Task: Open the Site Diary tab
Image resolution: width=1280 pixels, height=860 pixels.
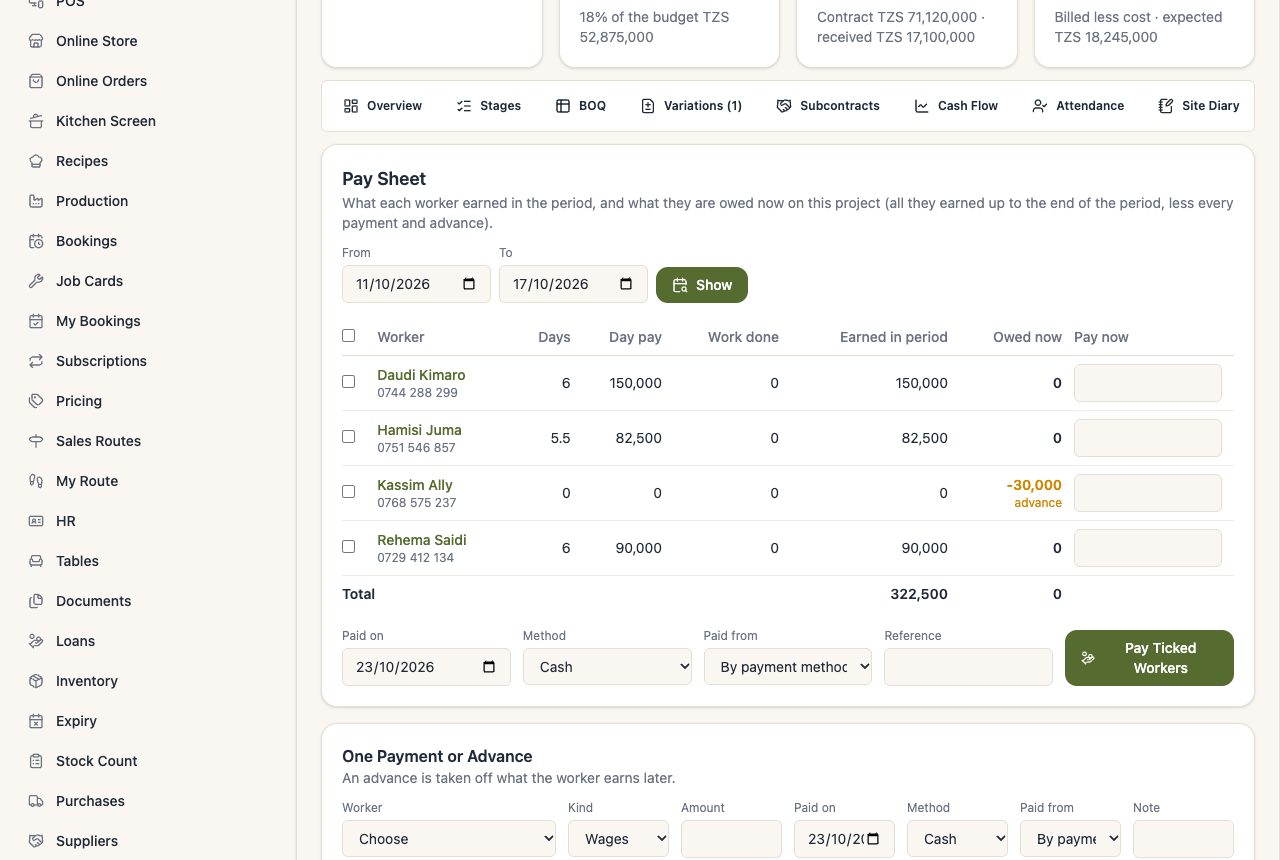Action: [1199, 106]
